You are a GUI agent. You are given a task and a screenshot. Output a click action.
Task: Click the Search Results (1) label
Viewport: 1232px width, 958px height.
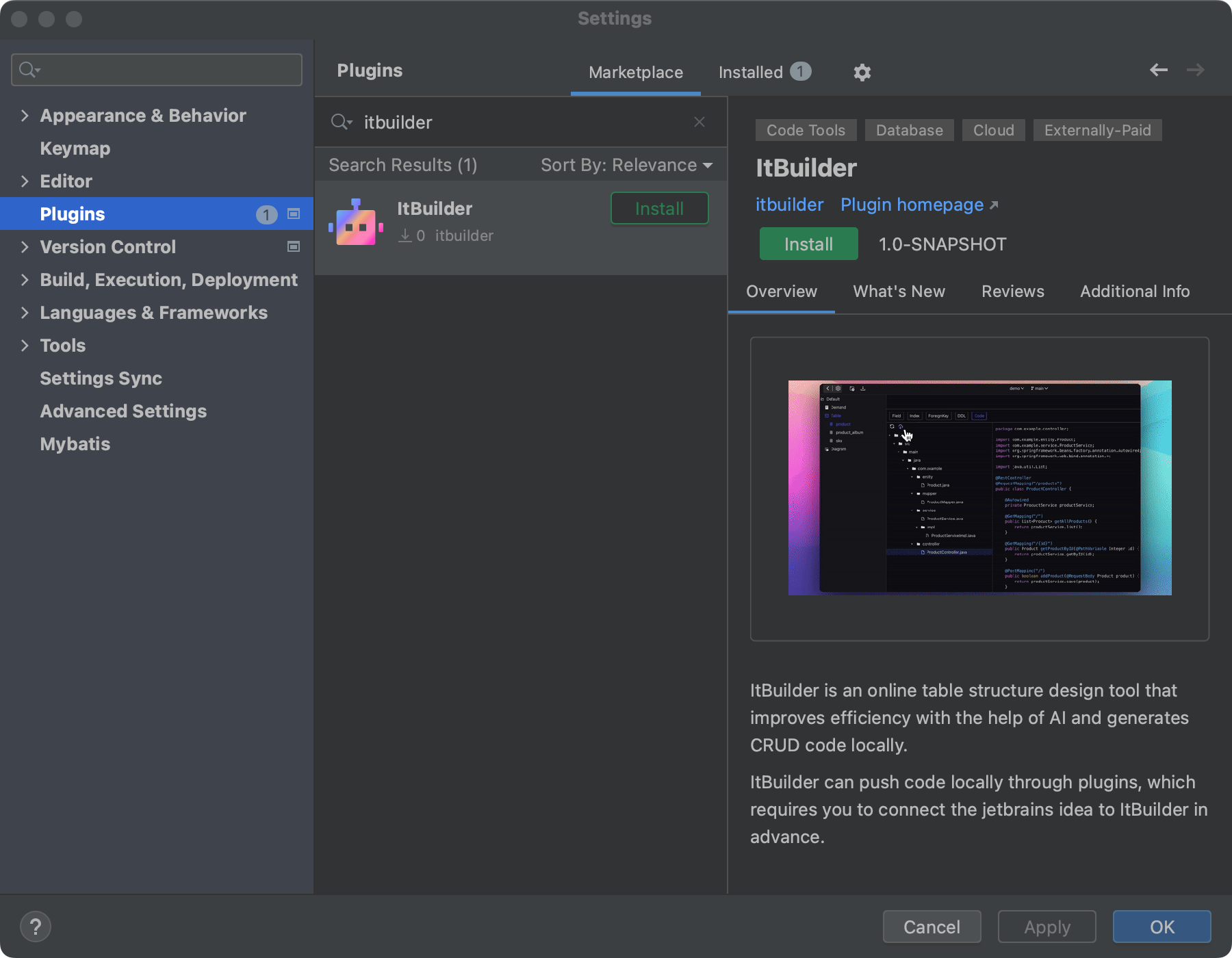click(x=402, y=165)
